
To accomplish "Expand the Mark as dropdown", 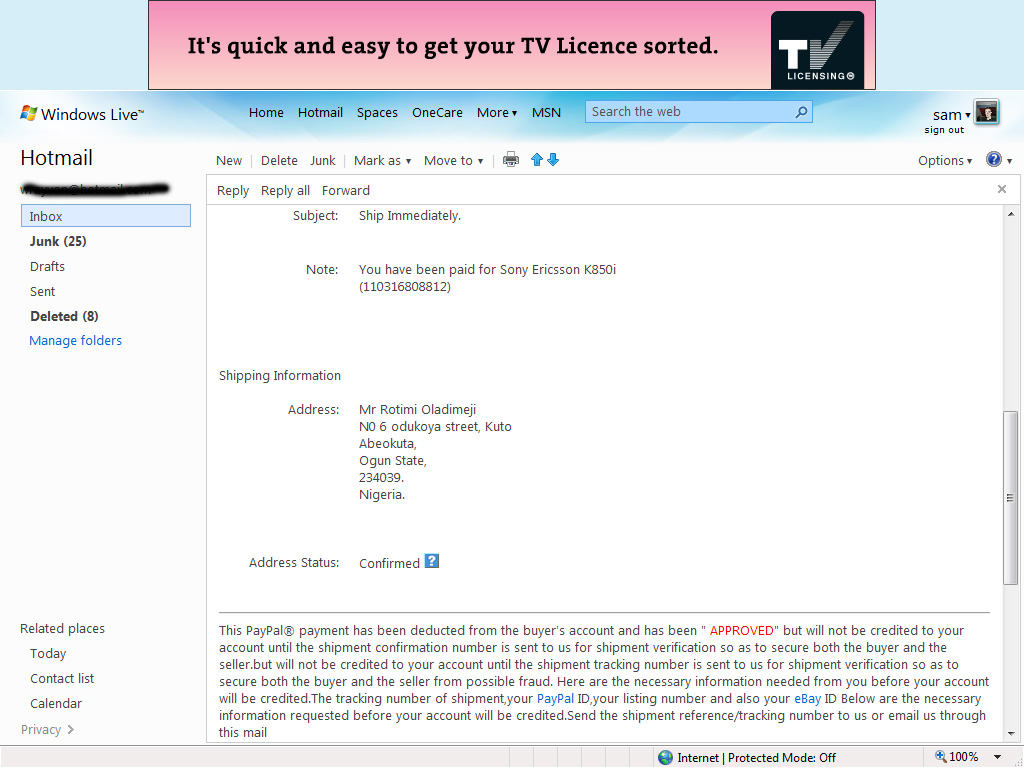I will point(382,161).
